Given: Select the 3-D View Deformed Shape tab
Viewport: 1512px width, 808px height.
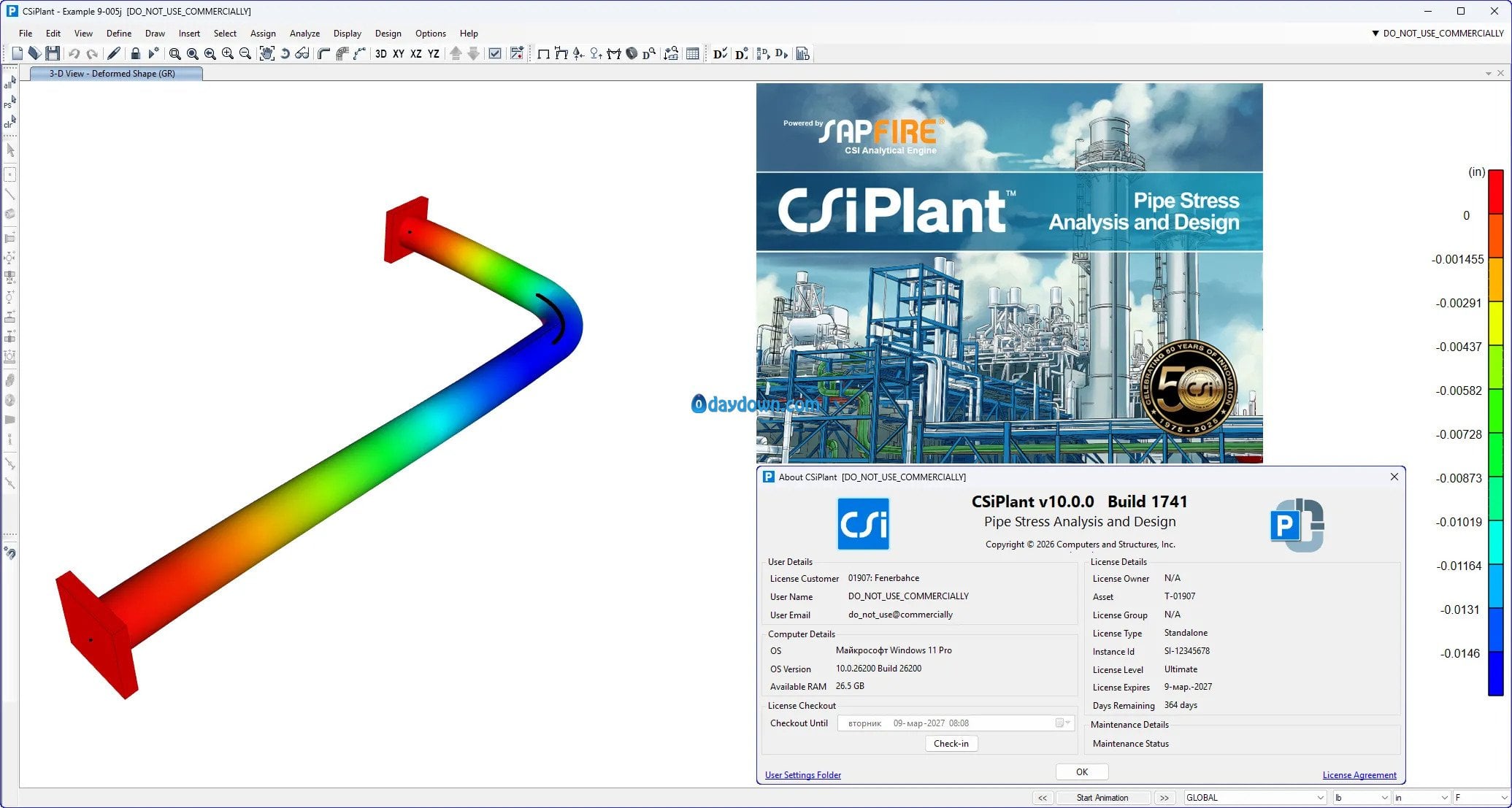Looking at the screenshot, I should (x=112, y=74).
